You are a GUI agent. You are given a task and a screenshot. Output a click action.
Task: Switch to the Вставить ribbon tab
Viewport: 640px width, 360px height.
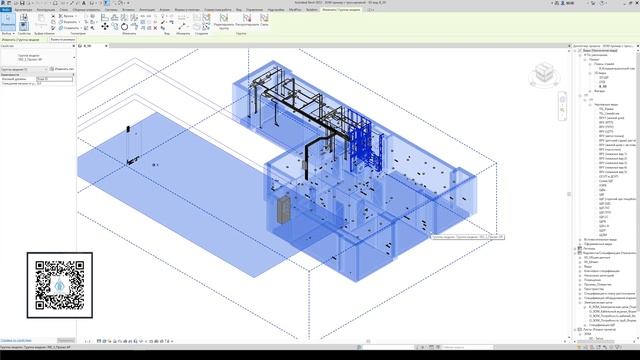pyautogui.click(x=128, y=9)
